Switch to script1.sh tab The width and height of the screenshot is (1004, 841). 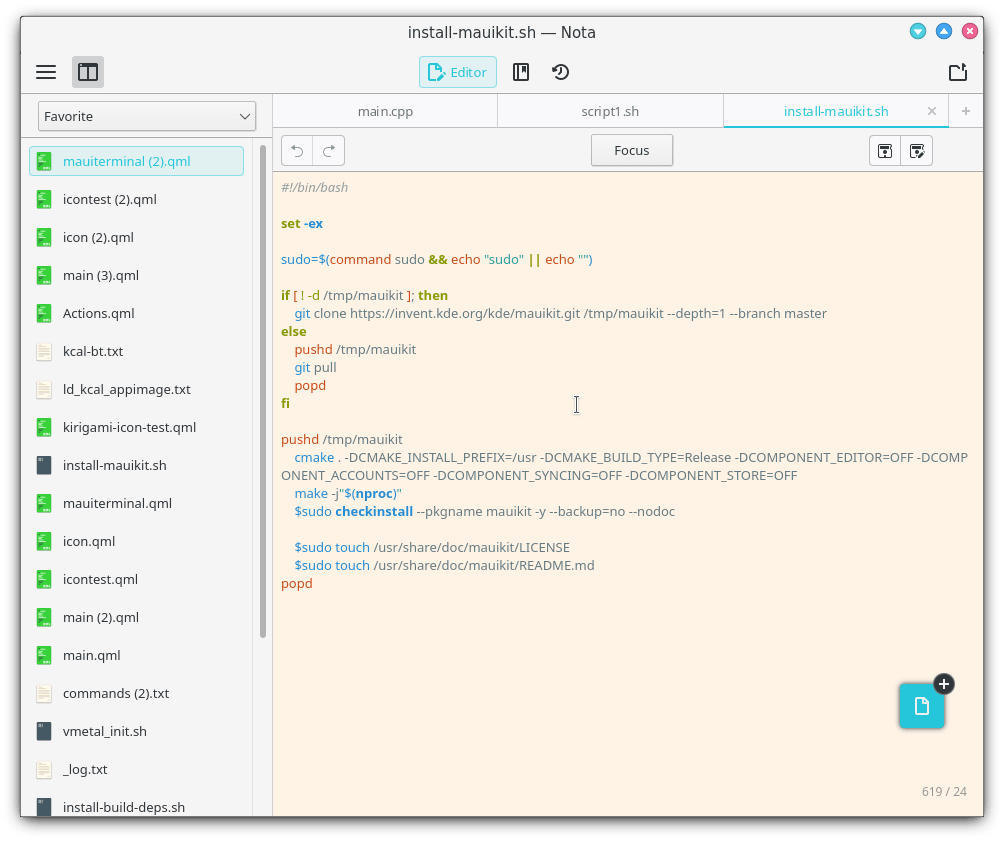(610, 111)
